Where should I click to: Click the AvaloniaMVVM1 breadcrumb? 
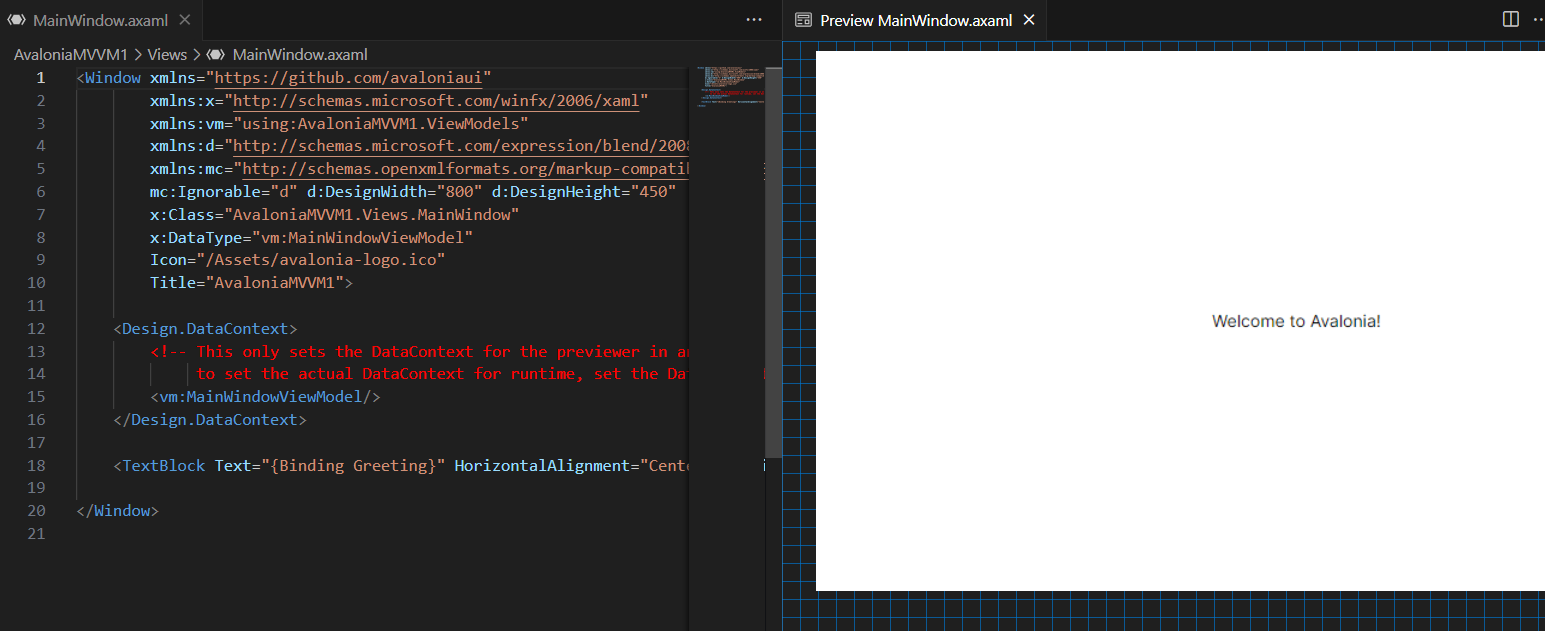71,55
